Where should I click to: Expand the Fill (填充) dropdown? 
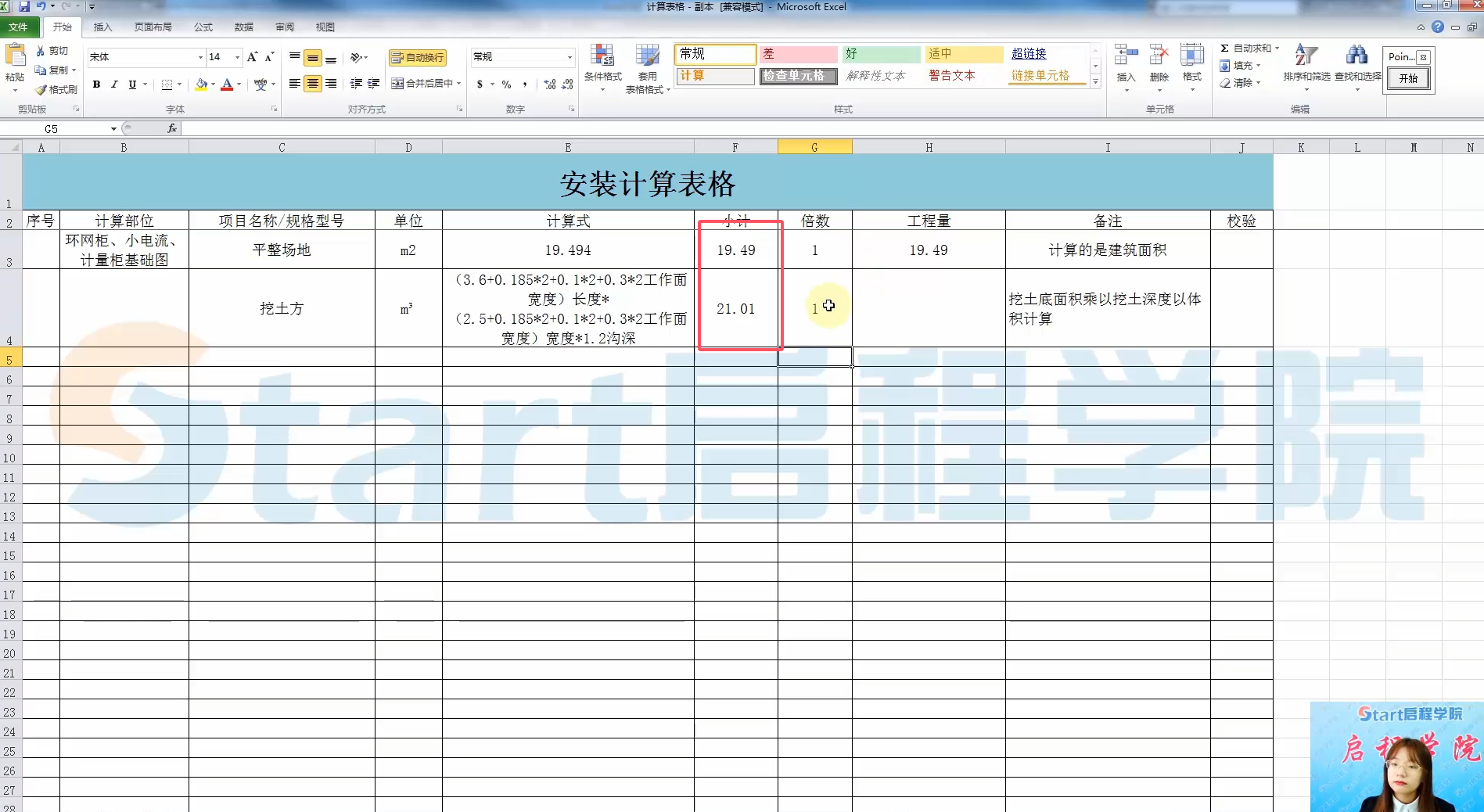1259,66
